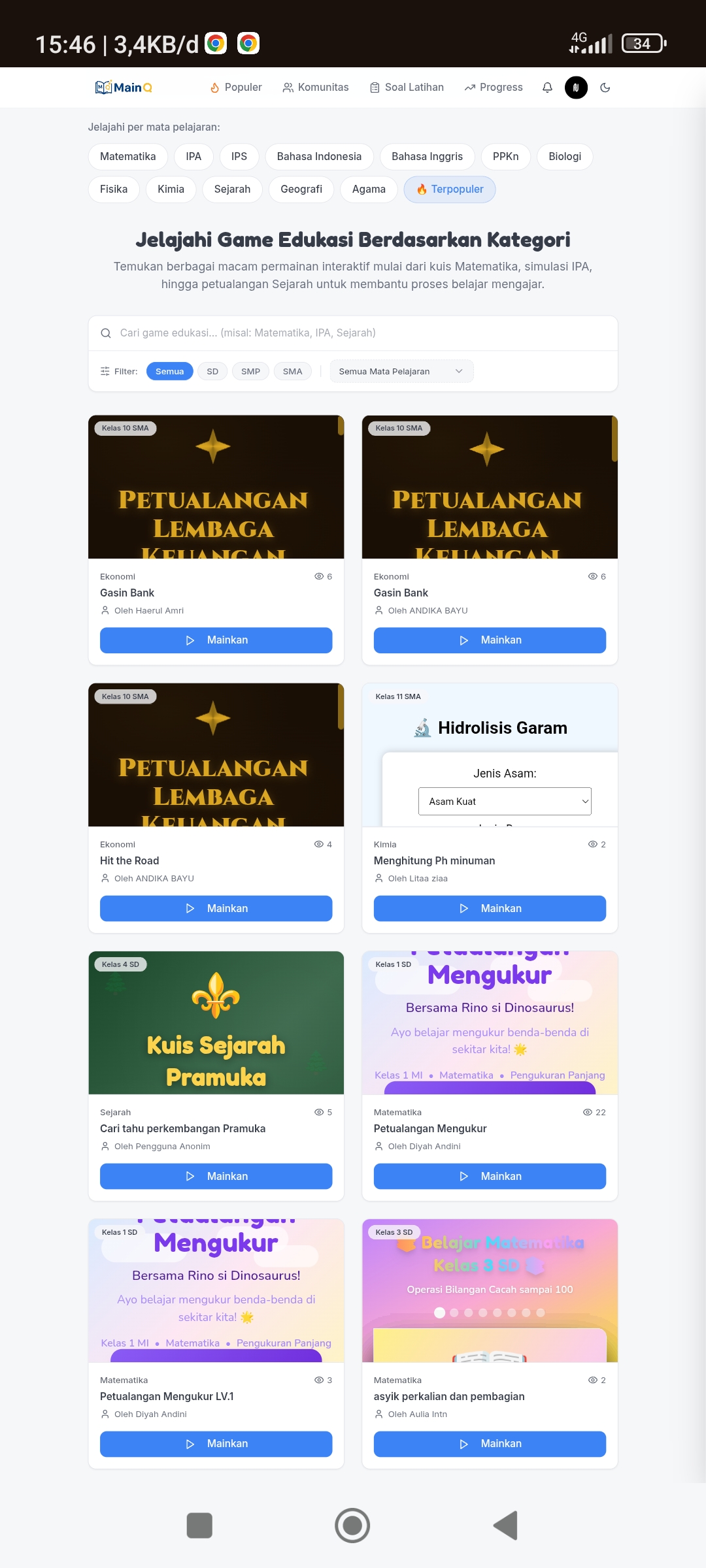Select the SMA level filter
This screenshot has width=706, height=1568.
[292, 371]
